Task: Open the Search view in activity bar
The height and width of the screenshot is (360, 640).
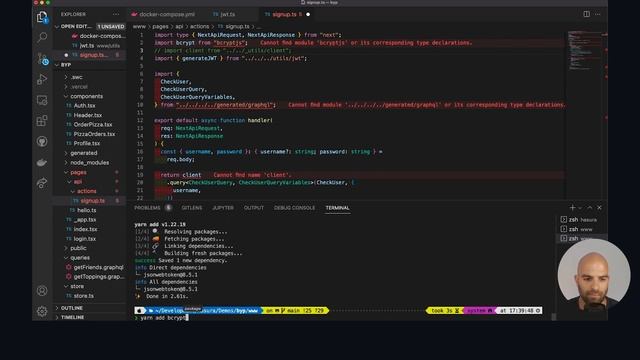Action: pyautogui.click(x=42, y=38)
